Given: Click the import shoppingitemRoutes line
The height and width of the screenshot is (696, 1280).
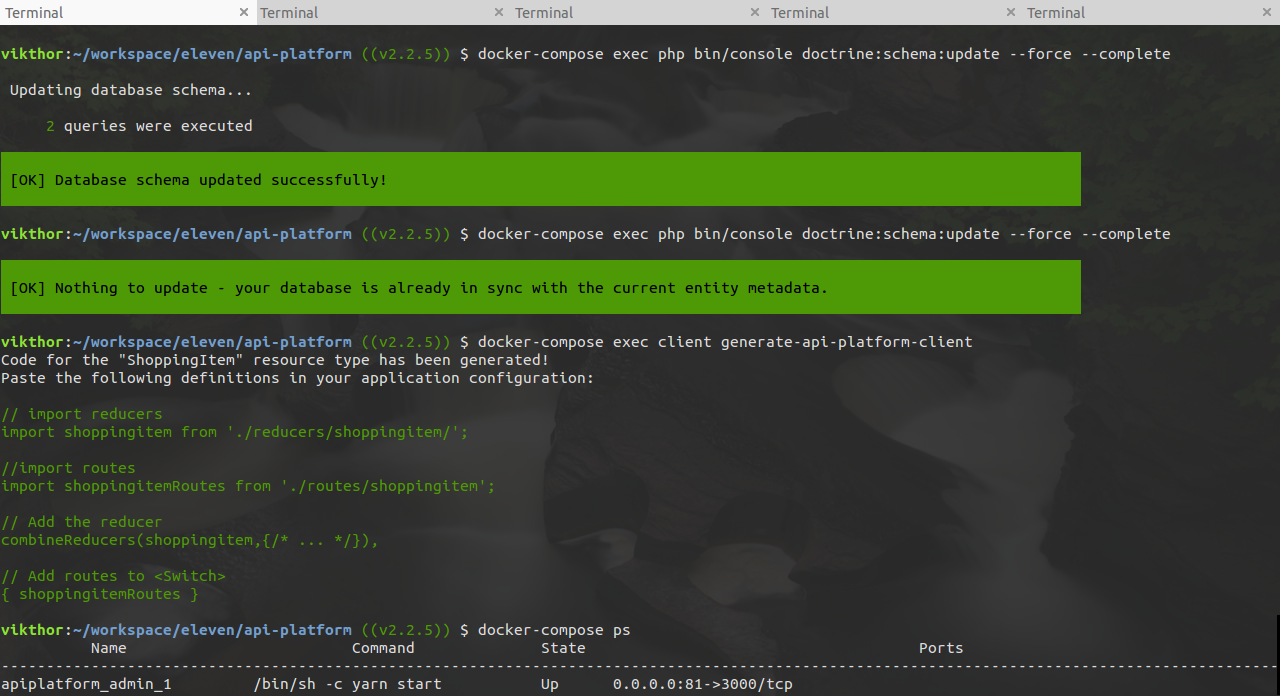Looking at the screenshot, I should click(248, 486).
